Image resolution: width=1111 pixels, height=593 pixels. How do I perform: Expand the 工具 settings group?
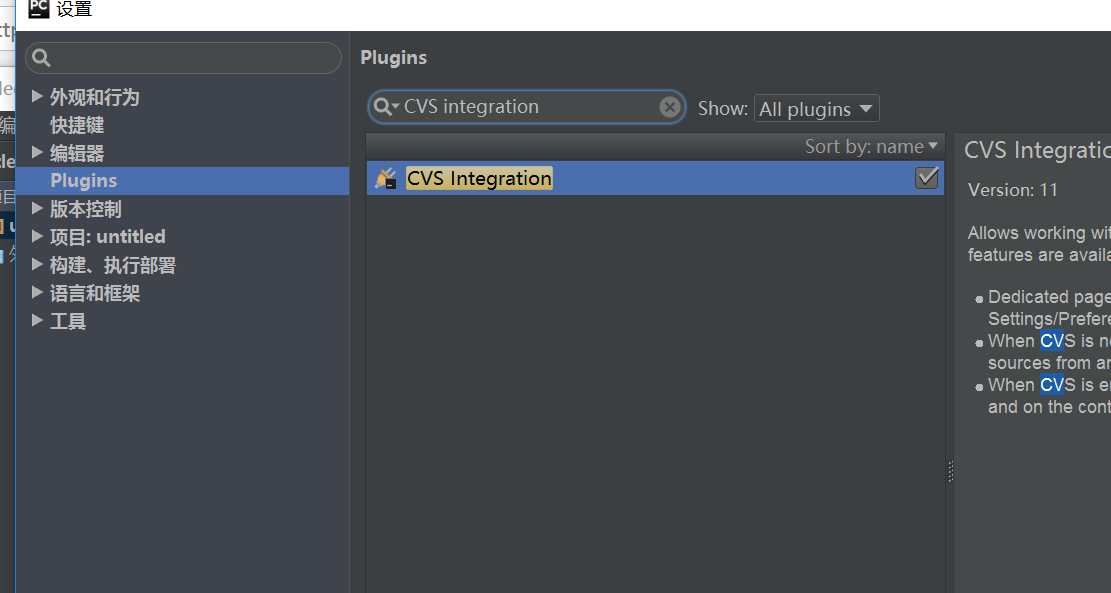(37, 321)
